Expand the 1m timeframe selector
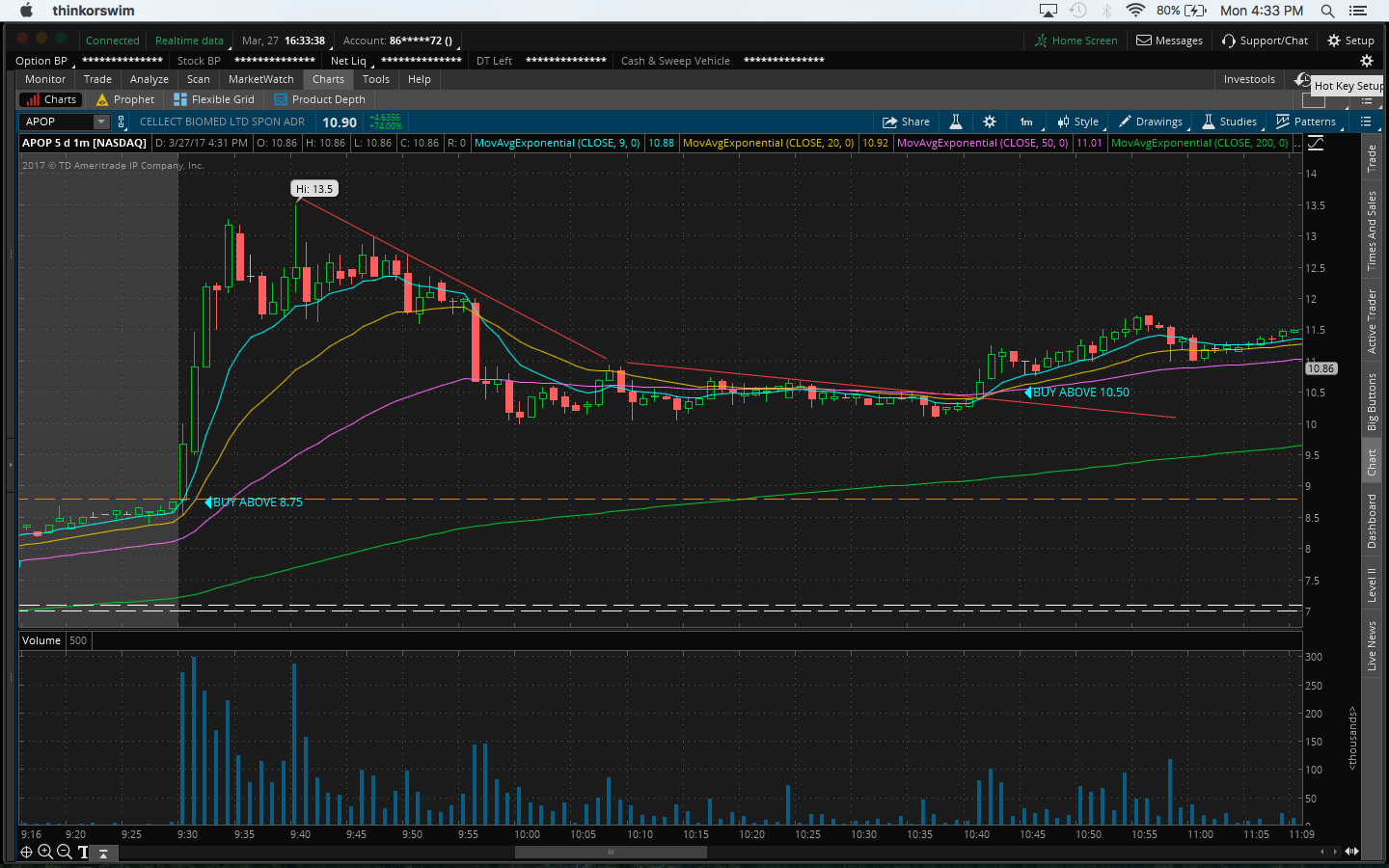1389x868 pixels. click(x=1026, y=122)
